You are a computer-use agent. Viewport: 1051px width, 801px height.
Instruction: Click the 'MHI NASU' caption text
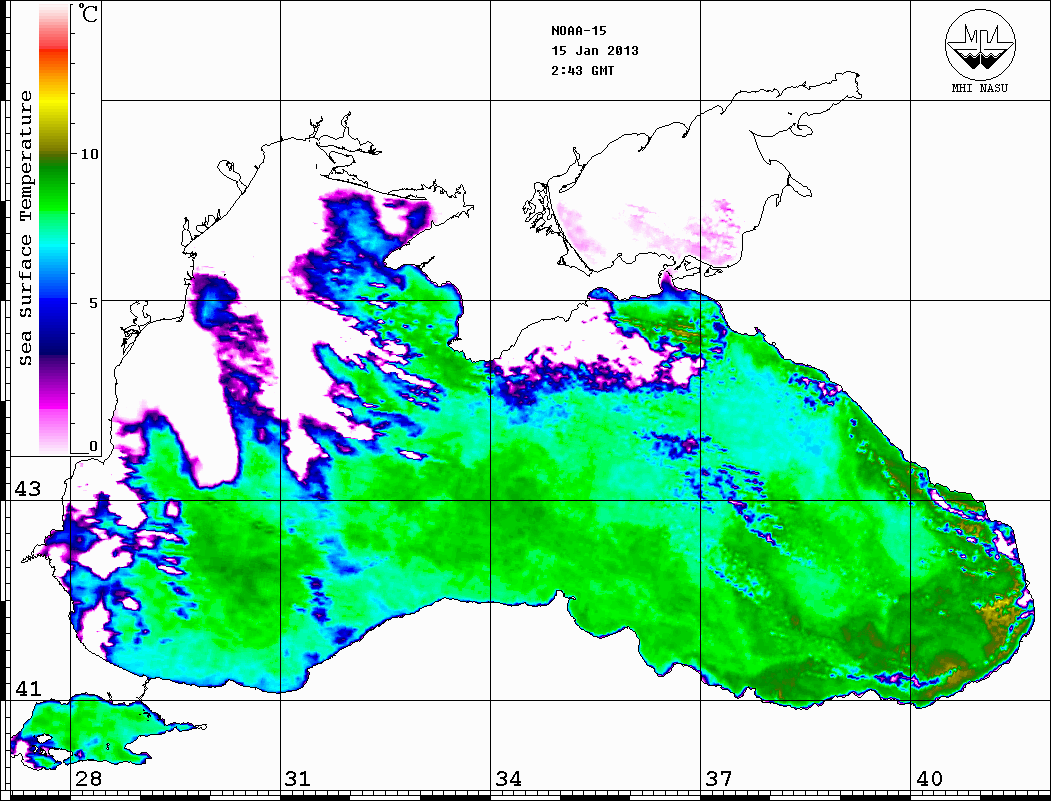pyautogui.click(x=980, y=88)
